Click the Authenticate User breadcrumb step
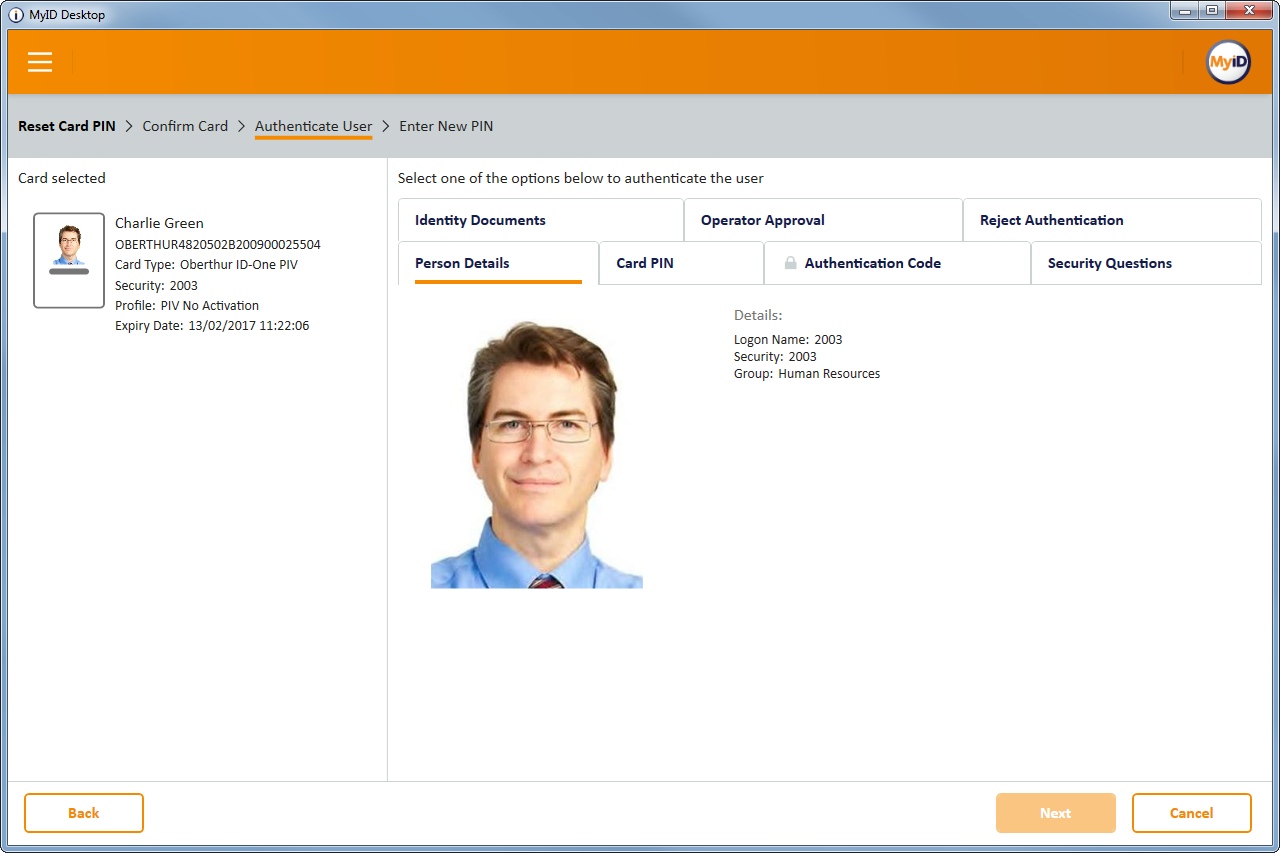The height and width of the screenshot is (853, 1280). pyautogui.click(x=313, y=126)
